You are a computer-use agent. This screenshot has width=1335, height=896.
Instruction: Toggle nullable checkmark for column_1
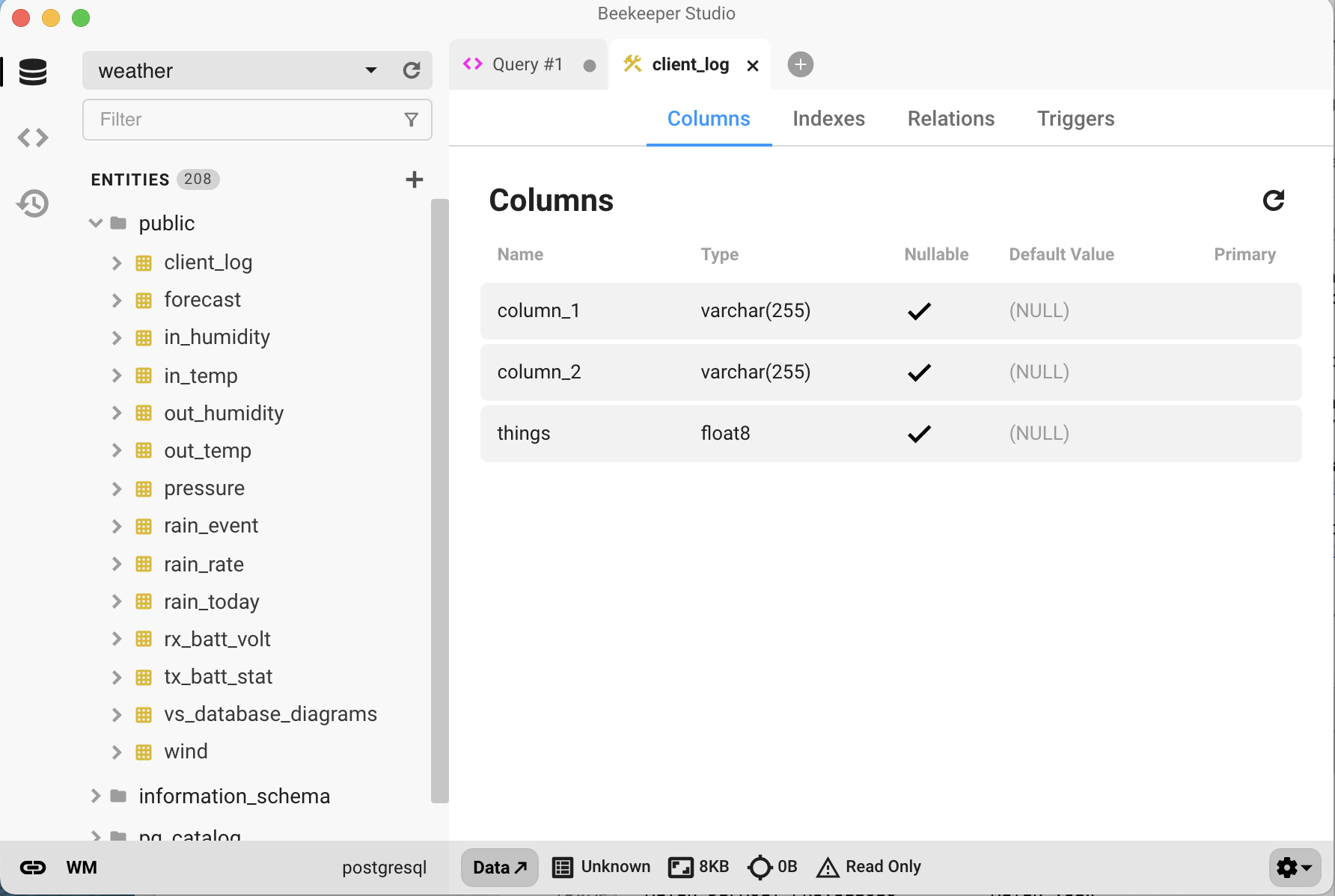pos(919,310)
